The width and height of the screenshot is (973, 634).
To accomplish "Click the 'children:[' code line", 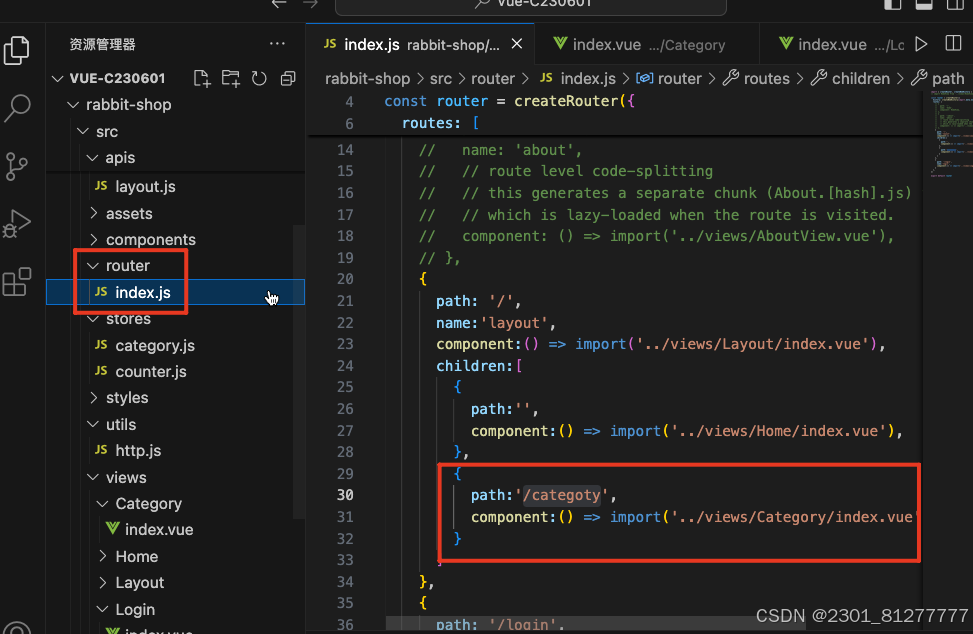I will [x=479, y=366].
